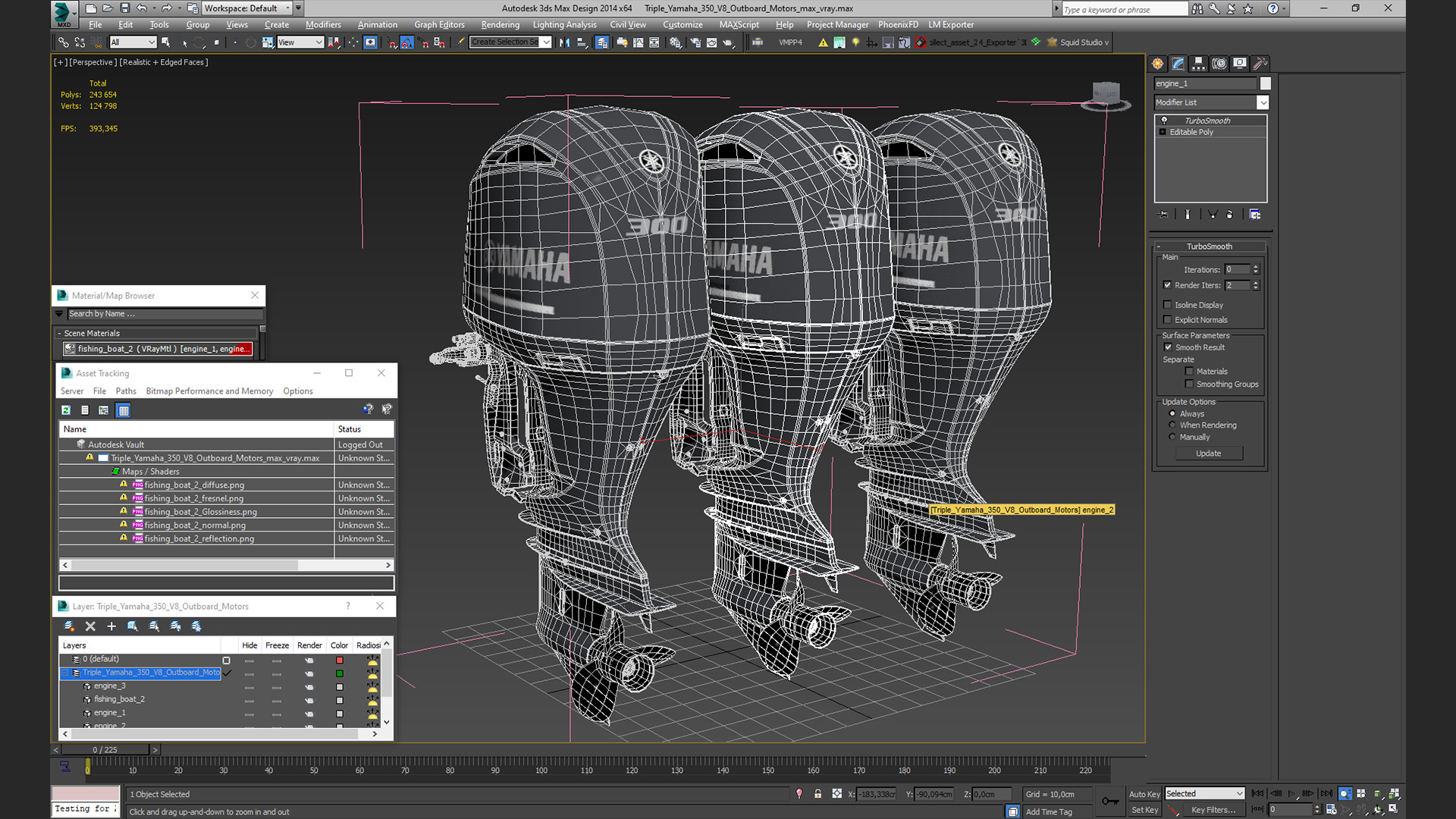Image resolution: width=1456 pixels, height=819 pixels.
Task: Click the Save File icon
Action: pos(124,8)
